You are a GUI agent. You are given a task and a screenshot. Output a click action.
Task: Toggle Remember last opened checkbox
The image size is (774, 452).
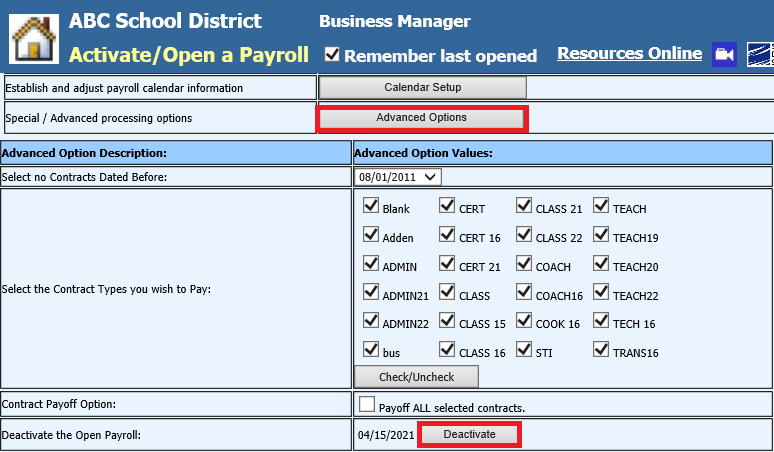(x=333, y=55)
